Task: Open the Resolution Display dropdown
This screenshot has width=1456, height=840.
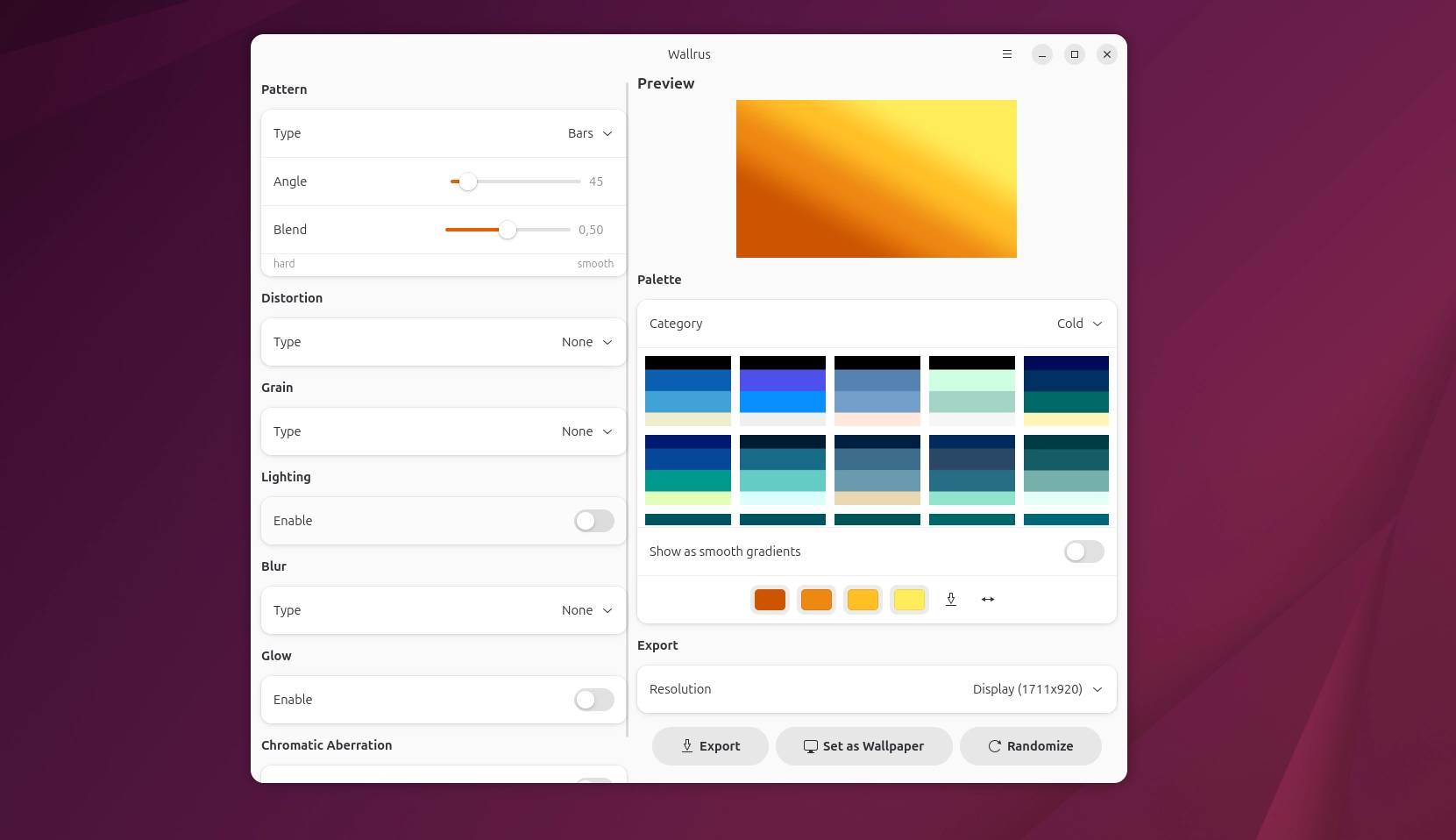Action: point(1037,689)
